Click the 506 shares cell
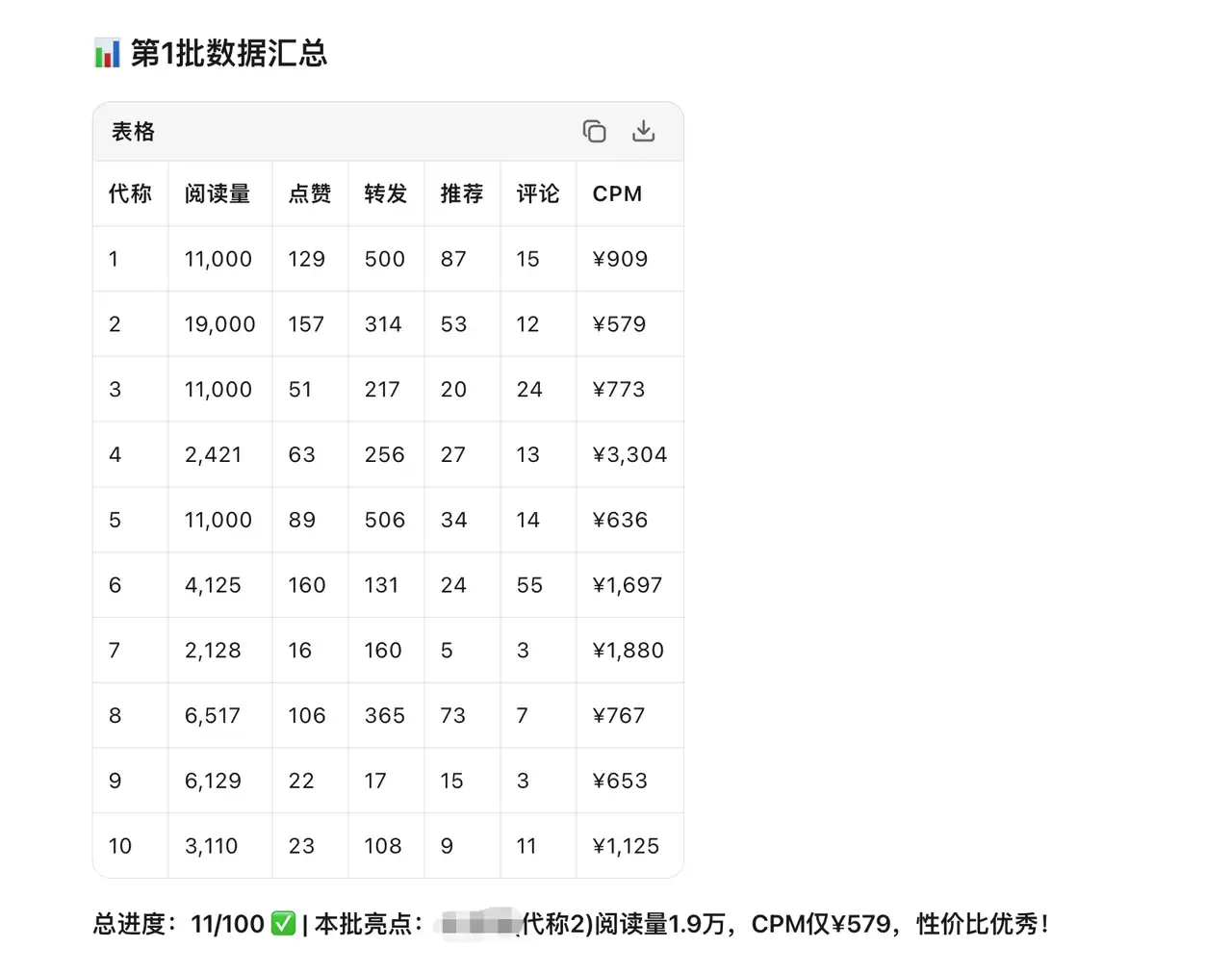This screenshot has width=1232, height=973. pyautogui.click(x=384, y=520)
